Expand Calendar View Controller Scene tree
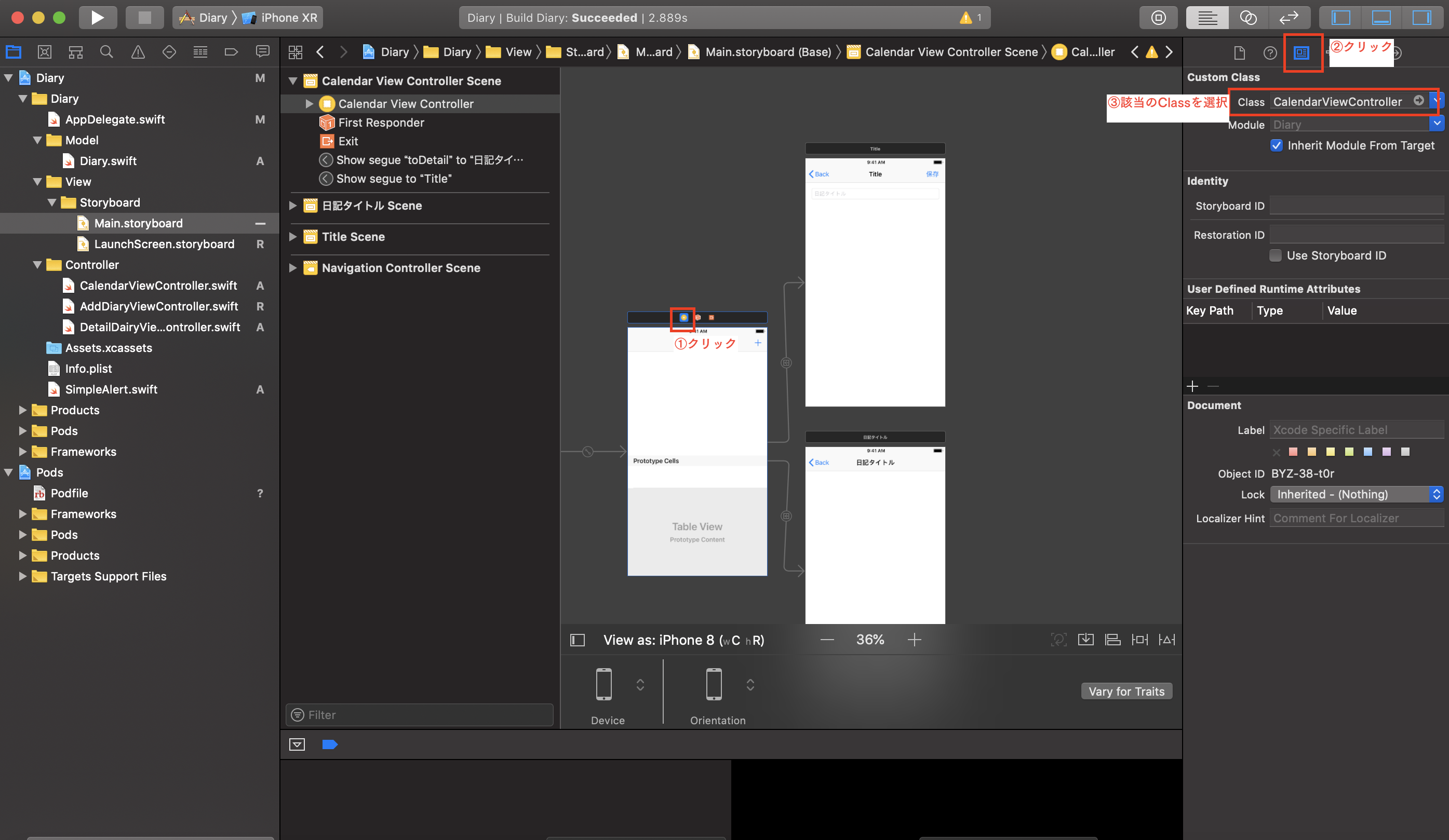This screenshot has width=1449, height=840. coord(292,81)
